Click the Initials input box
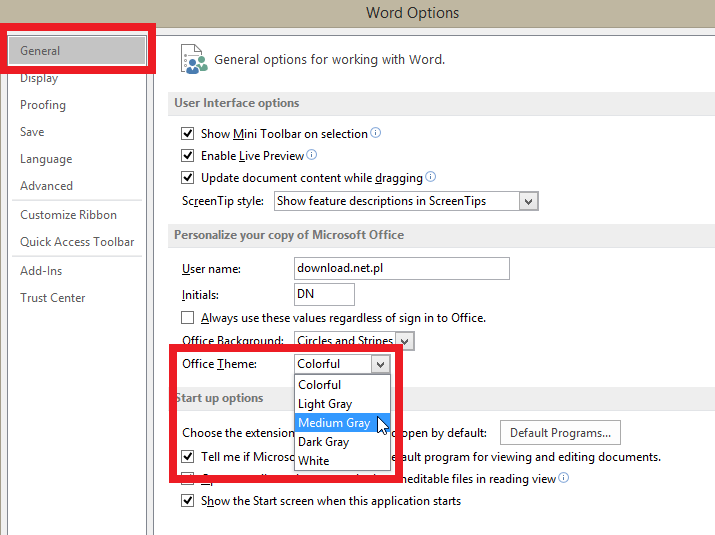Screen dimensions: 715x535 324,294
